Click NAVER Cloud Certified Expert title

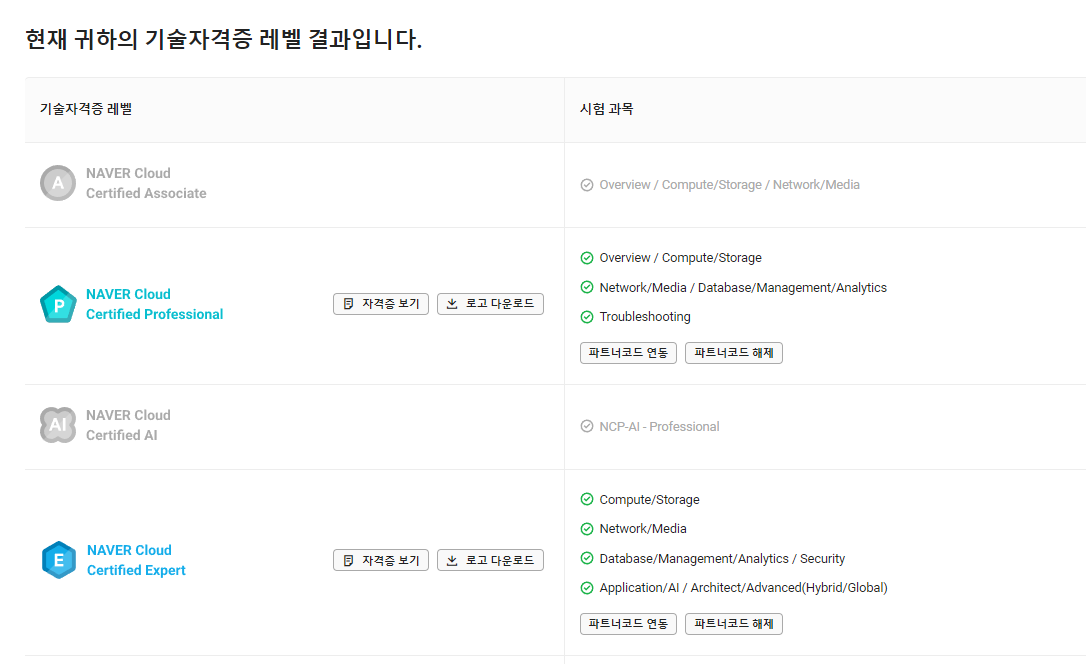(136, 560)
